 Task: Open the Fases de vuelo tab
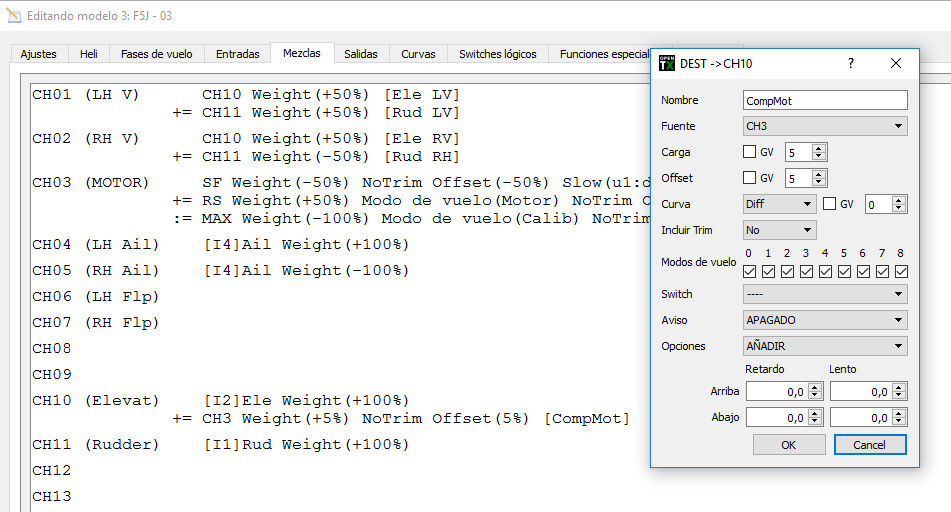[x=156, y=54]
